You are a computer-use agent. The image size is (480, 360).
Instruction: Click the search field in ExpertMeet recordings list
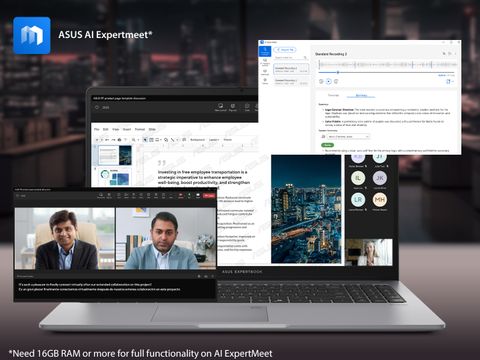[x=291, y=58]
